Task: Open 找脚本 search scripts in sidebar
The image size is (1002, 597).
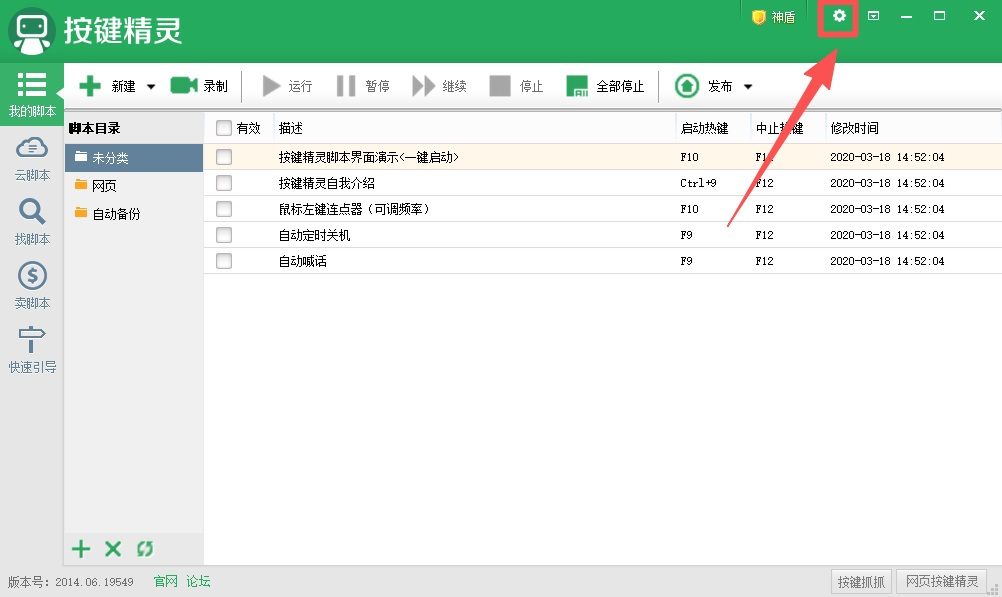Action: (32, 222)
